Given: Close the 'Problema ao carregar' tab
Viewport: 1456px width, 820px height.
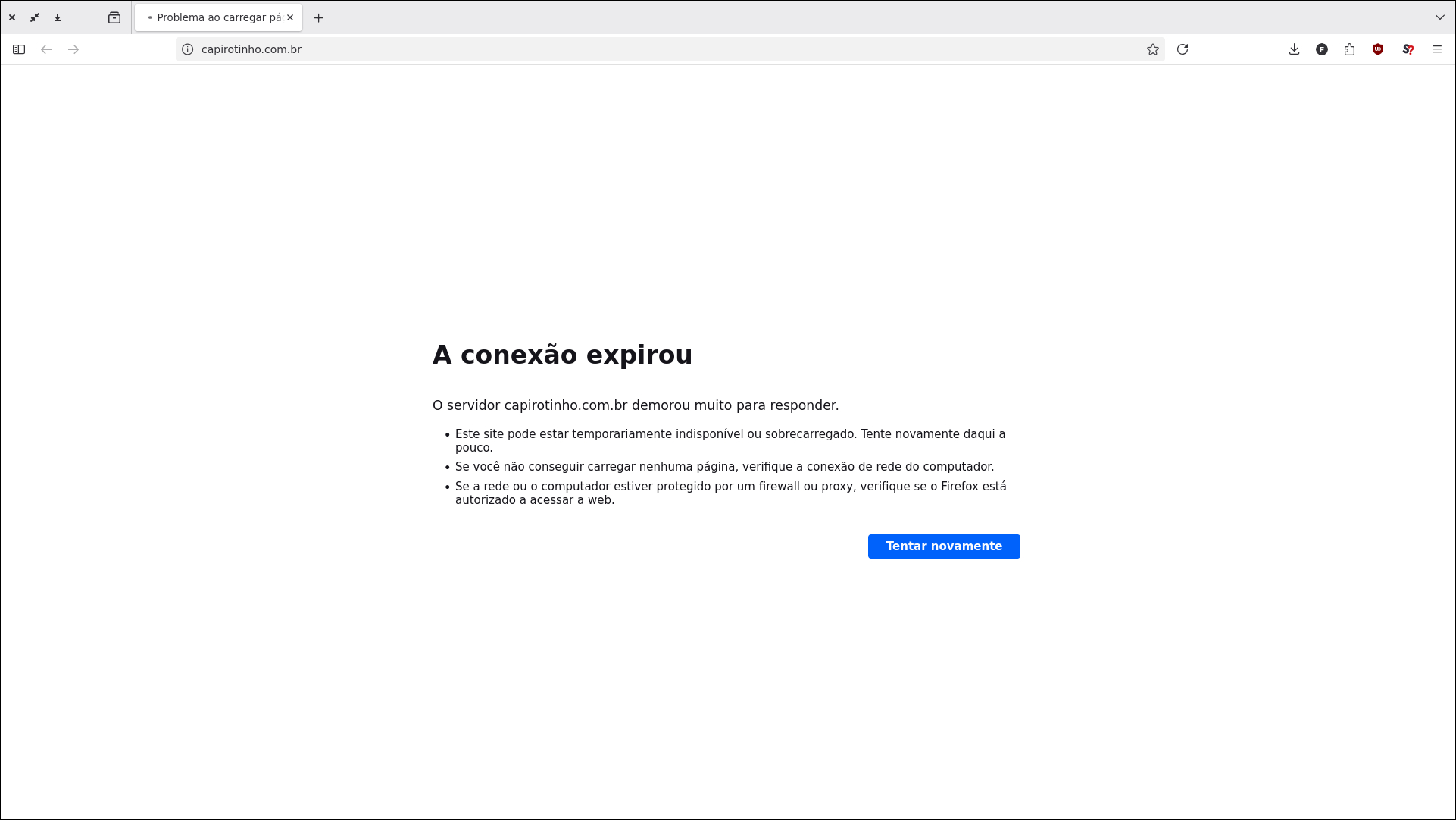Looking at the screenshot, I should click(290, 17).
